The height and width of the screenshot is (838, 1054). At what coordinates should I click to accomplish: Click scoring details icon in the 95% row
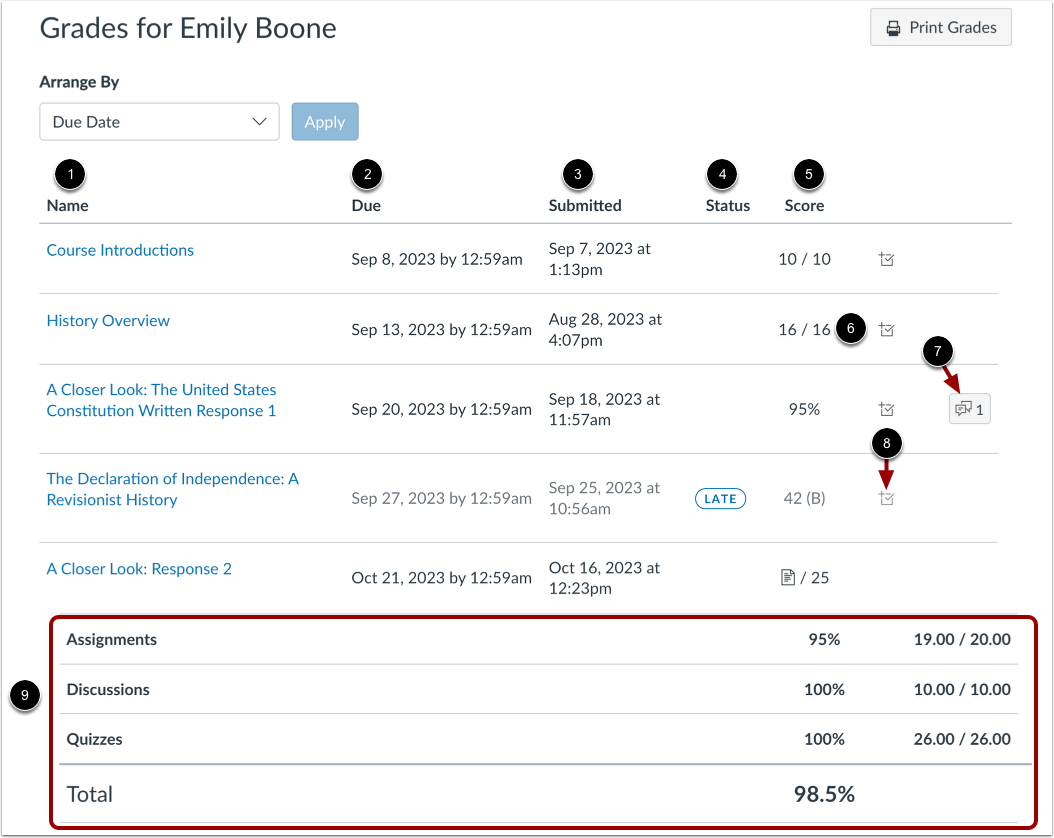887,409
